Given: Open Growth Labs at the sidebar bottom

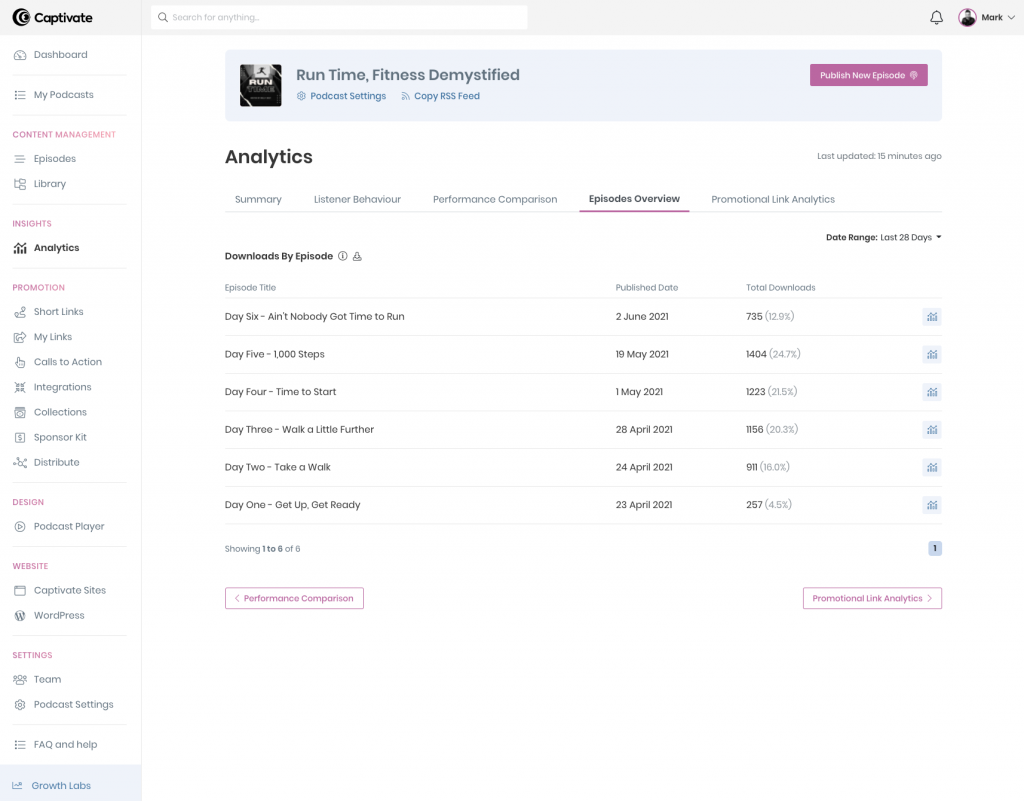Looking at the screenshot, I should pos(51,785).
